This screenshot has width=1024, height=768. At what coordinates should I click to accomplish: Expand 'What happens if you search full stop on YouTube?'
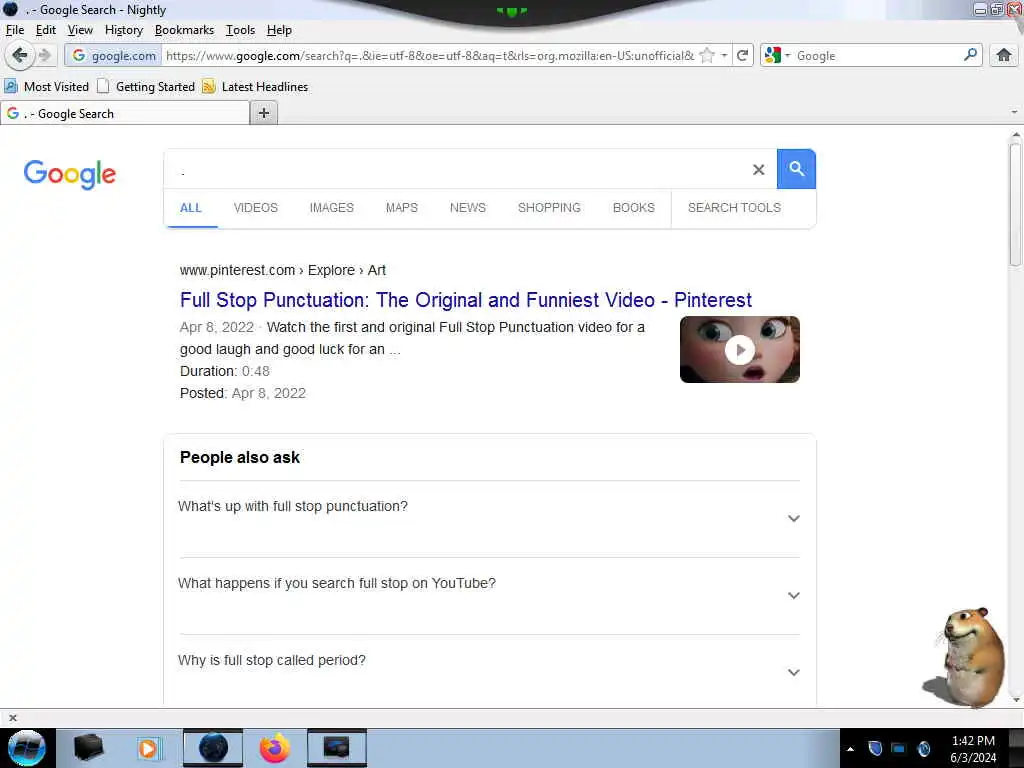488,596
